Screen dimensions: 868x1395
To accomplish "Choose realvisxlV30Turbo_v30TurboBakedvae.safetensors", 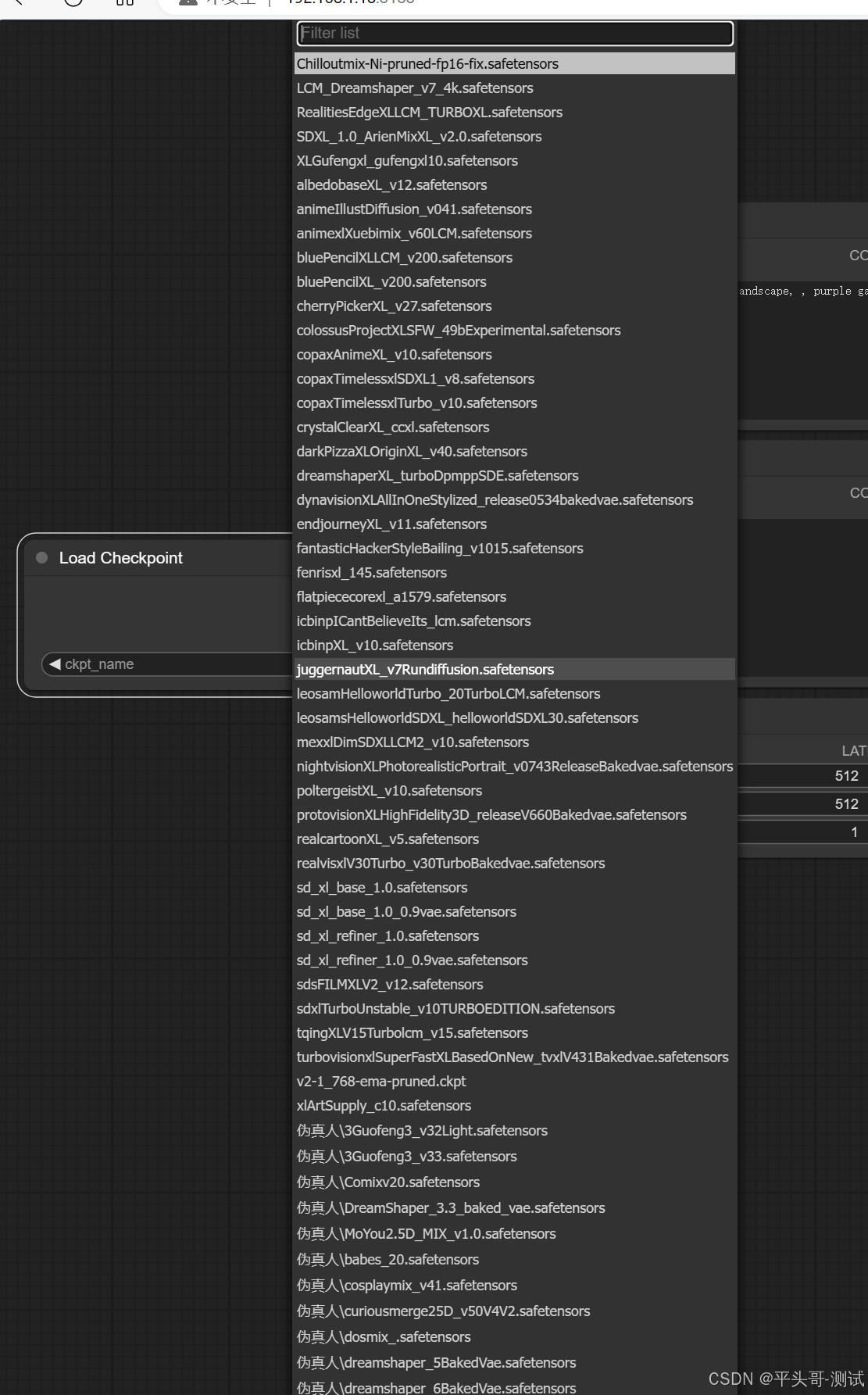I will click(515, 864).
